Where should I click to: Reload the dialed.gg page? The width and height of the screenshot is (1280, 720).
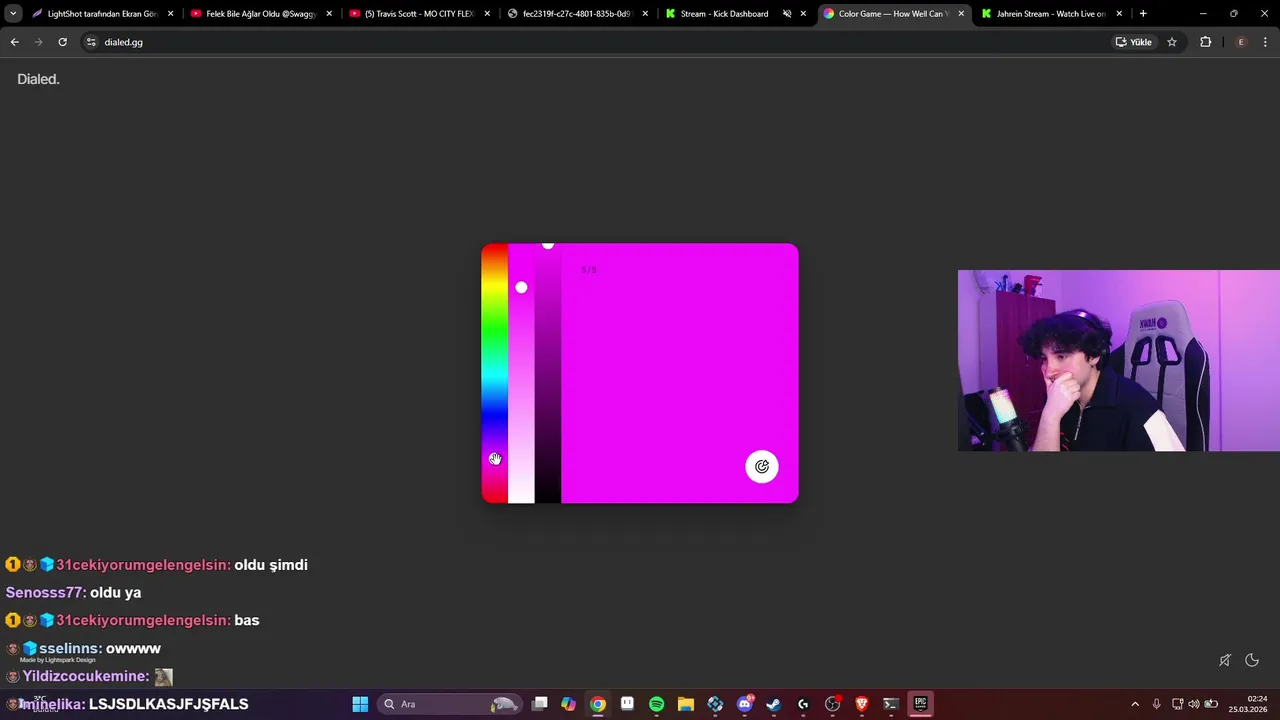click(62, 42)
